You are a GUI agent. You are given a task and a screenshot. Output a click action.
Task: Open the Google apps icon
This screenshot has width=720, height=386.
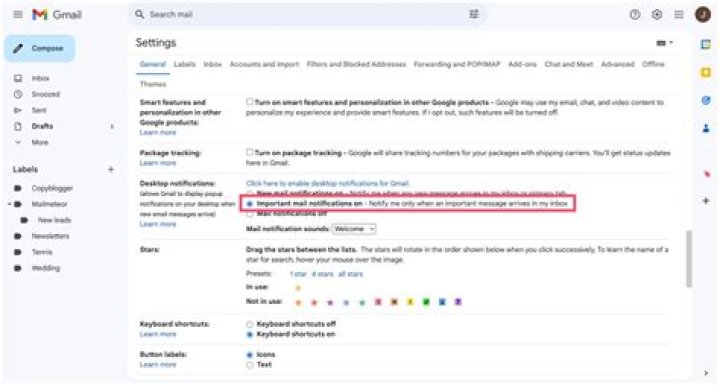(679, 15)
